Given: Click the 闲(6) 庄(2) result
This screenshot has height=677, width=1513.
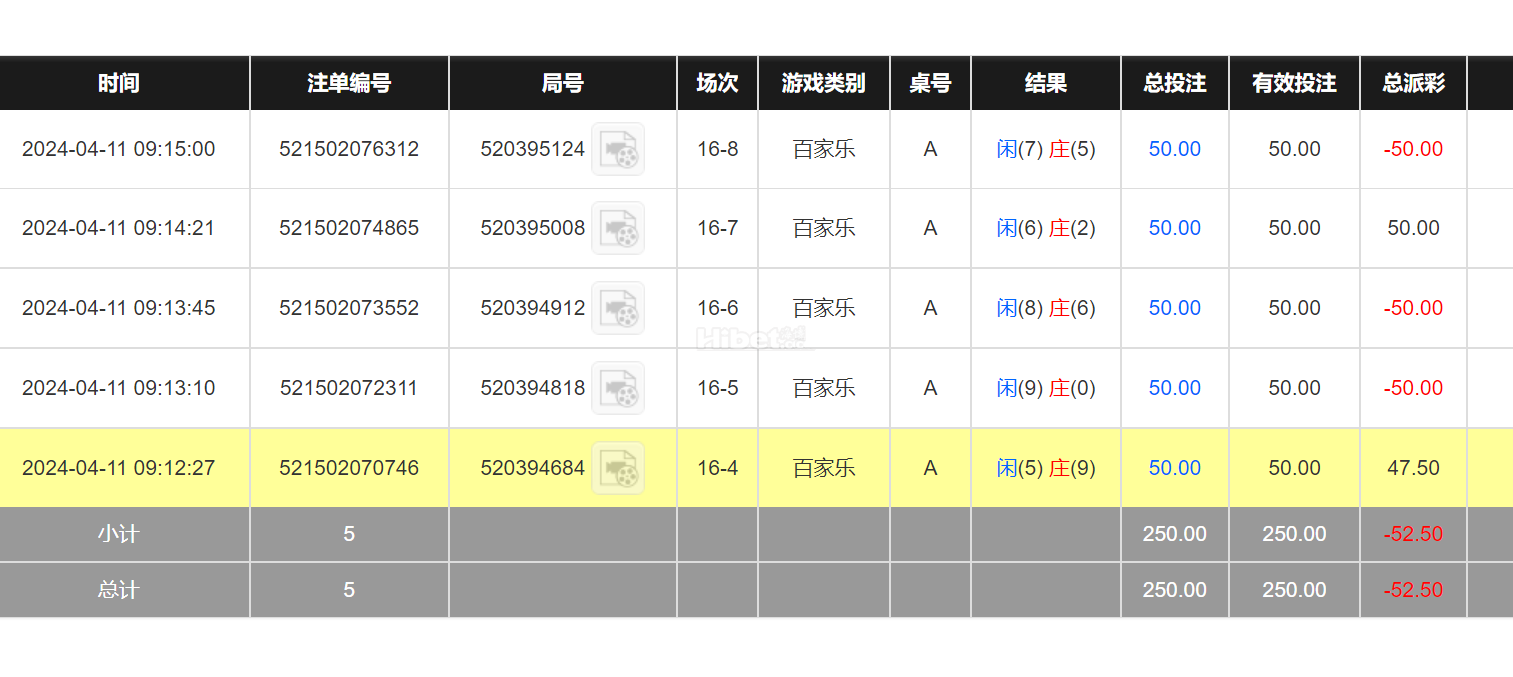Looking at the screenshot, I should [1046, 228].
